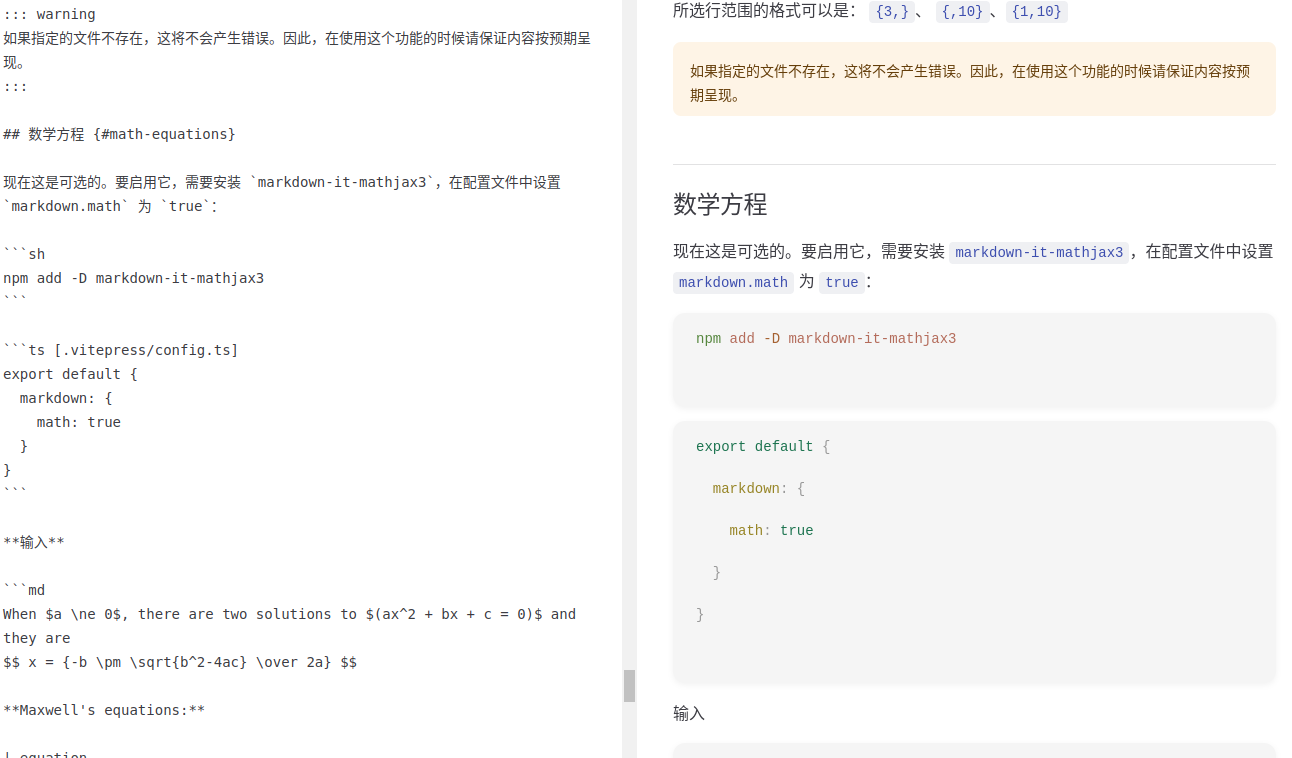Click the "**Maxwell's equations:**" source line
The image size is (1292, 758).
tap(104, 710)
